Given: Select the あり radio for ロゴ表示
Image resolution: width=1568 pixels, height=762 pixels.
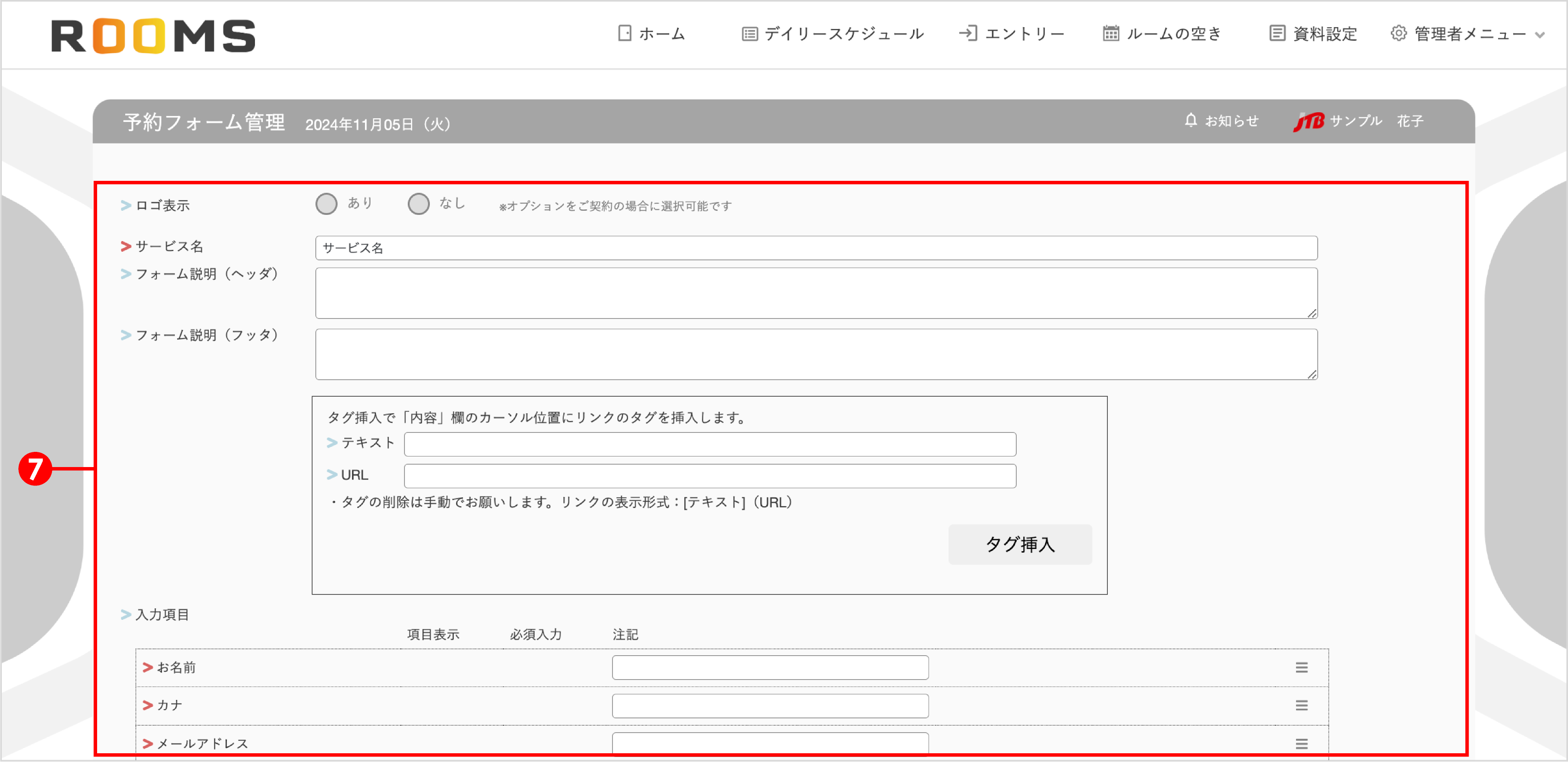Looking at the screenshot, I should (x=326, y=204).
